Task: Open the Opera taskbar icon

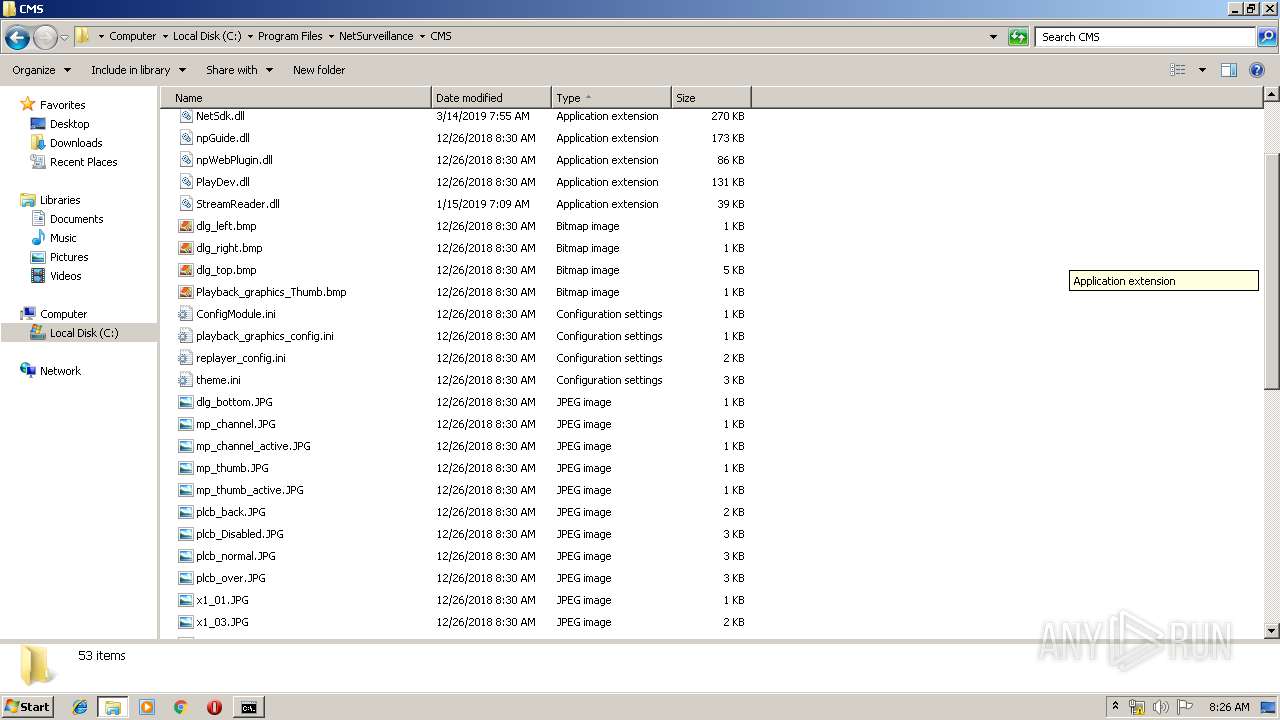Action: tap(214, 707)
